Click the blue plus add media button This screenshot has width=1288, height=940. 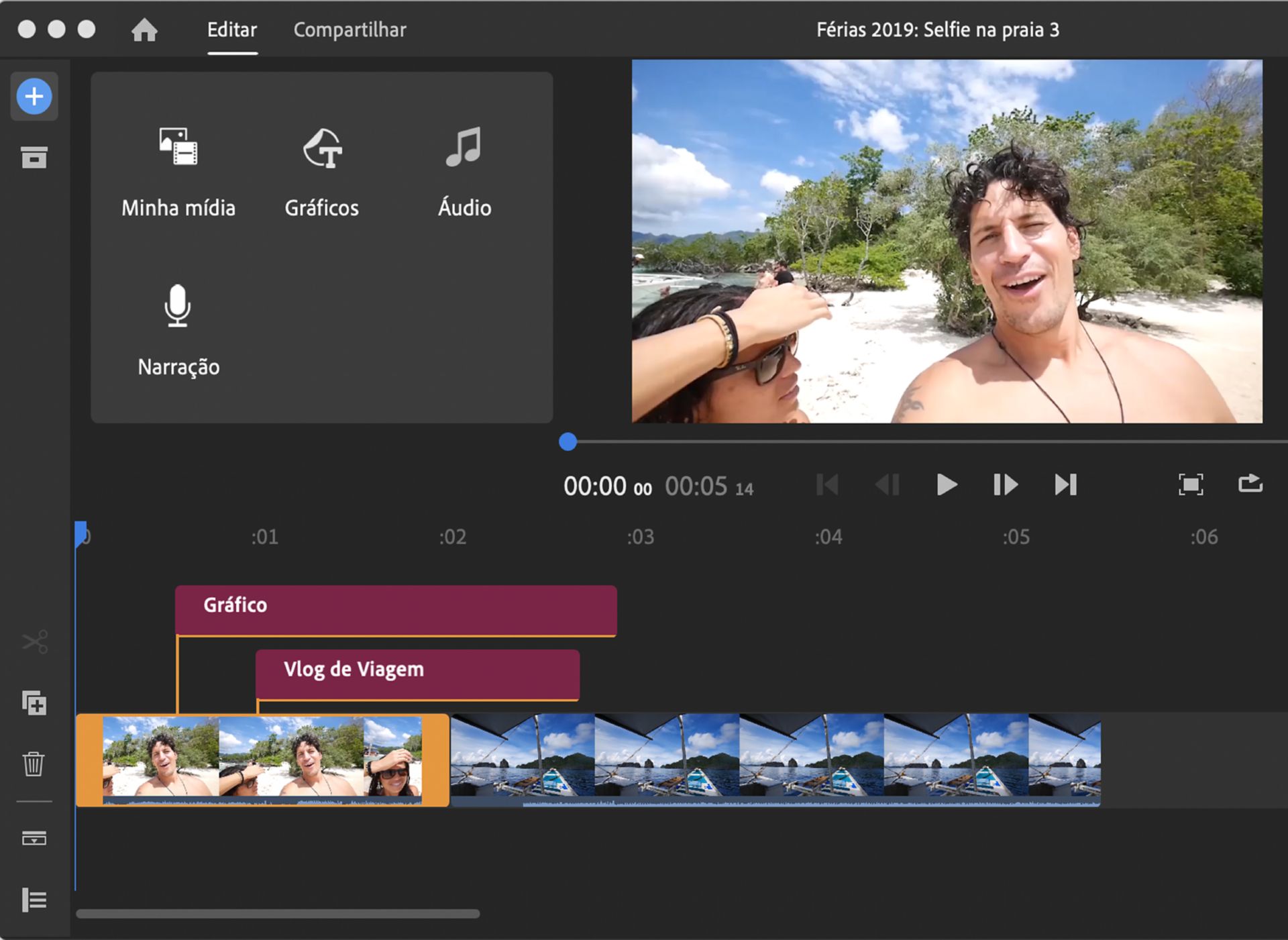pyautogui.click(x=34, y=97)
